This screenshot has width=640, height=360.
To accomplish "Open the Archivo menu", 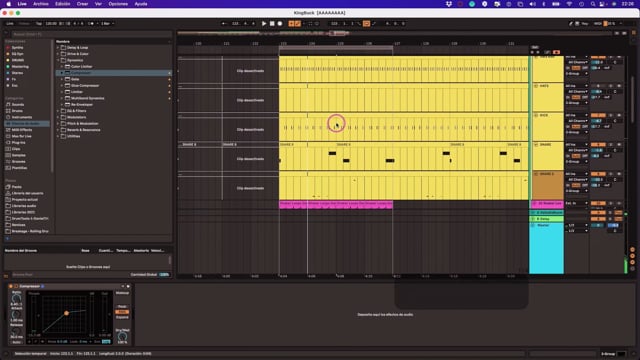I will [40, 4].
